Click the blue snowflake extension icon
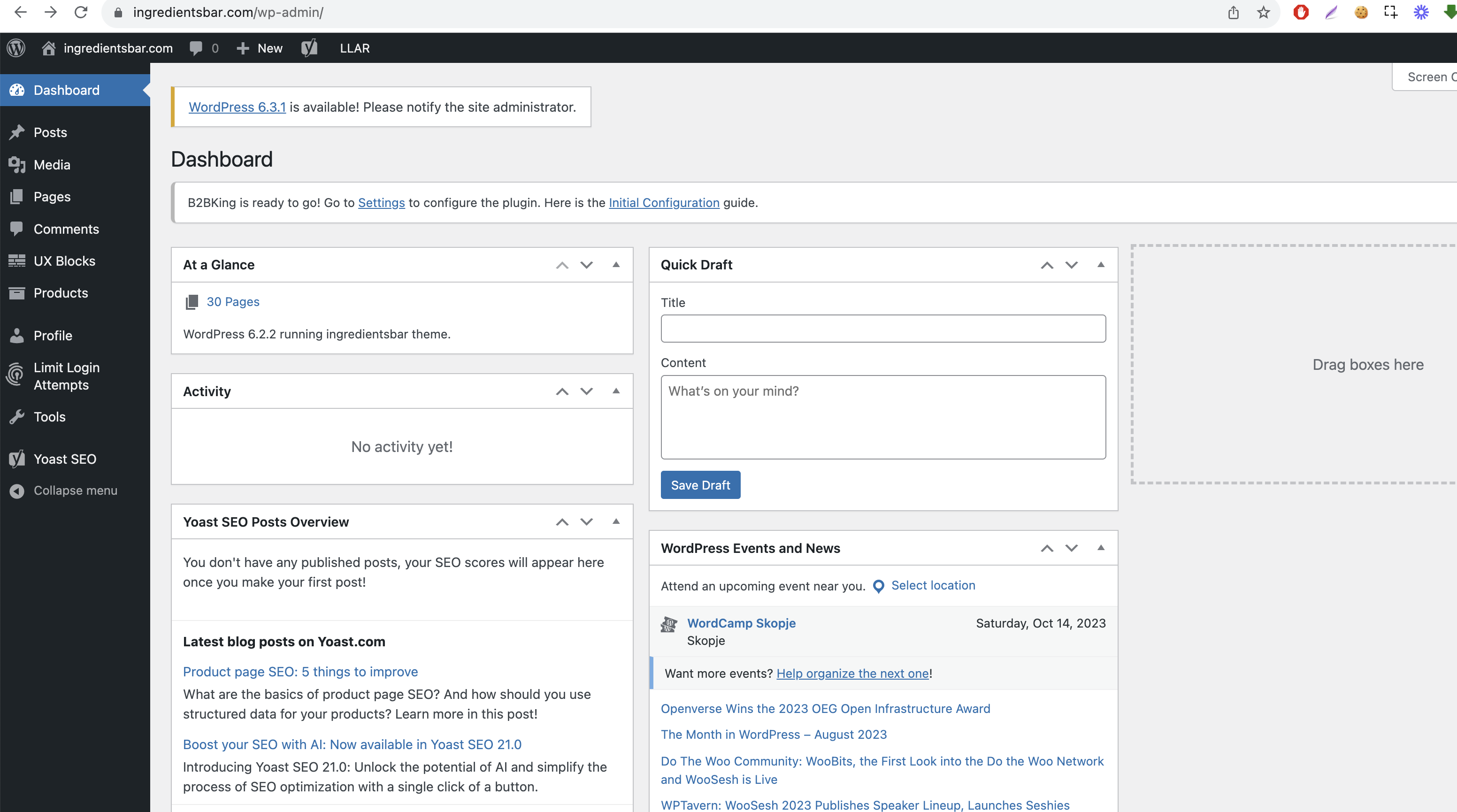Viewport: 1457px width, 812px height. (x=1421, y=12)
